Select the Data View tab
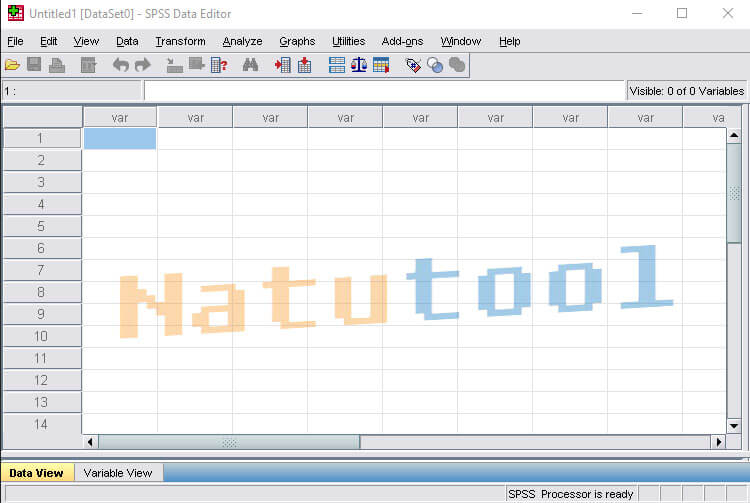Image resolution: width=750 pixels, height=503 pixels. coord(36,473)
